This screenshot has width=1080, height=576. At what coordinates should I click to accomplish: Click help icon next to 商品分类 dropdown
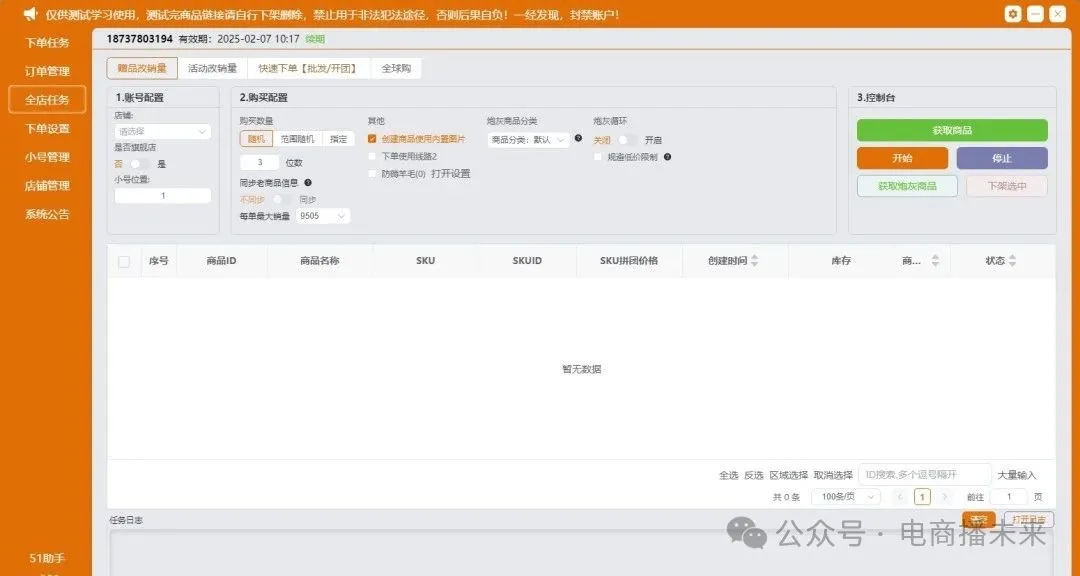coord(578,139)
